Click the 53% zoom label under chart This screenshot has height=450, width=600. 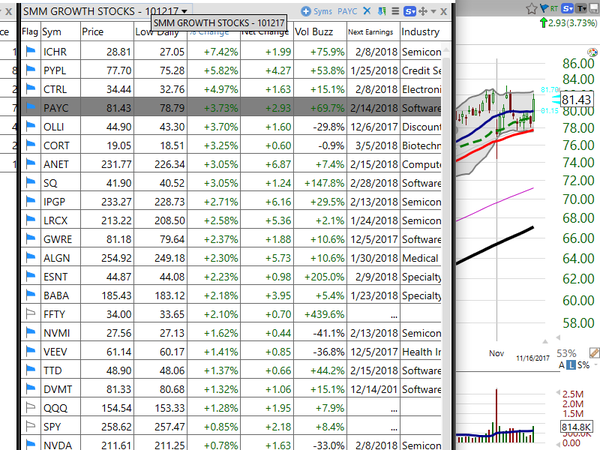click(x=566, y=353)
